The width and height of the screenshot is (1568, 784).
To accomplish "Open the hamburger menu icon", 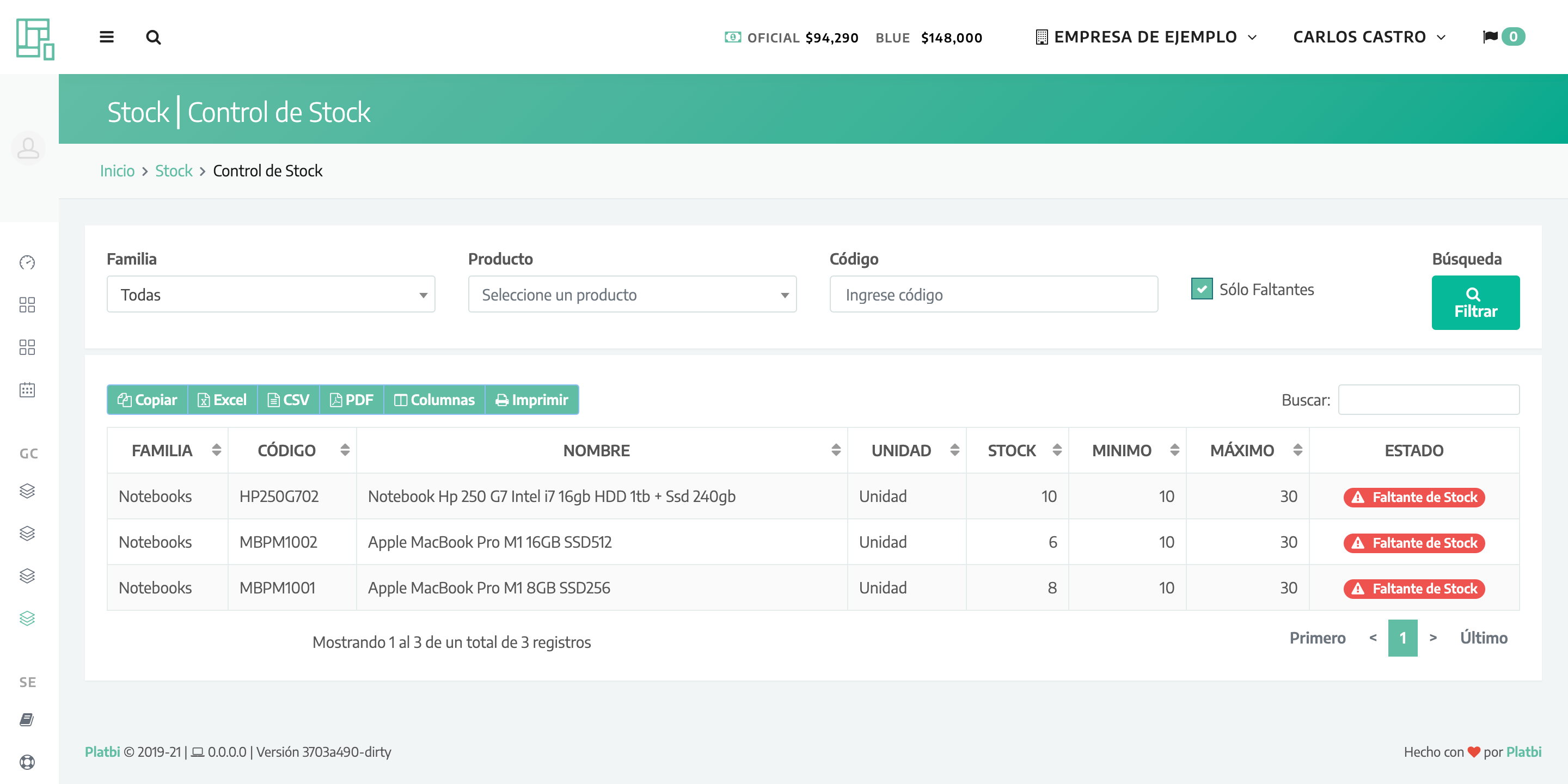I will pos(107,37).
